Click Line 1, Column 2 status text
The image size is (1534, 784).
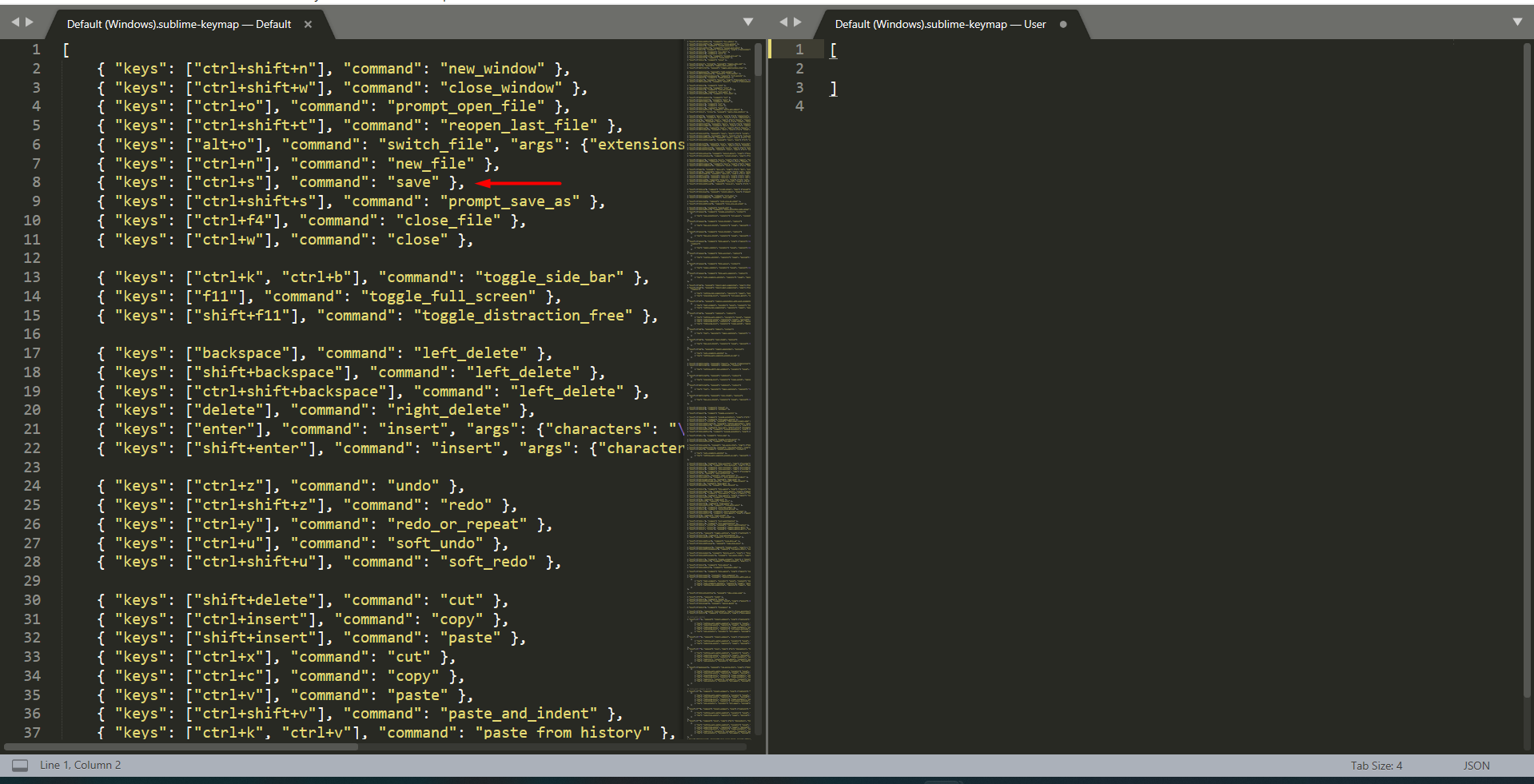pos(81,765)
